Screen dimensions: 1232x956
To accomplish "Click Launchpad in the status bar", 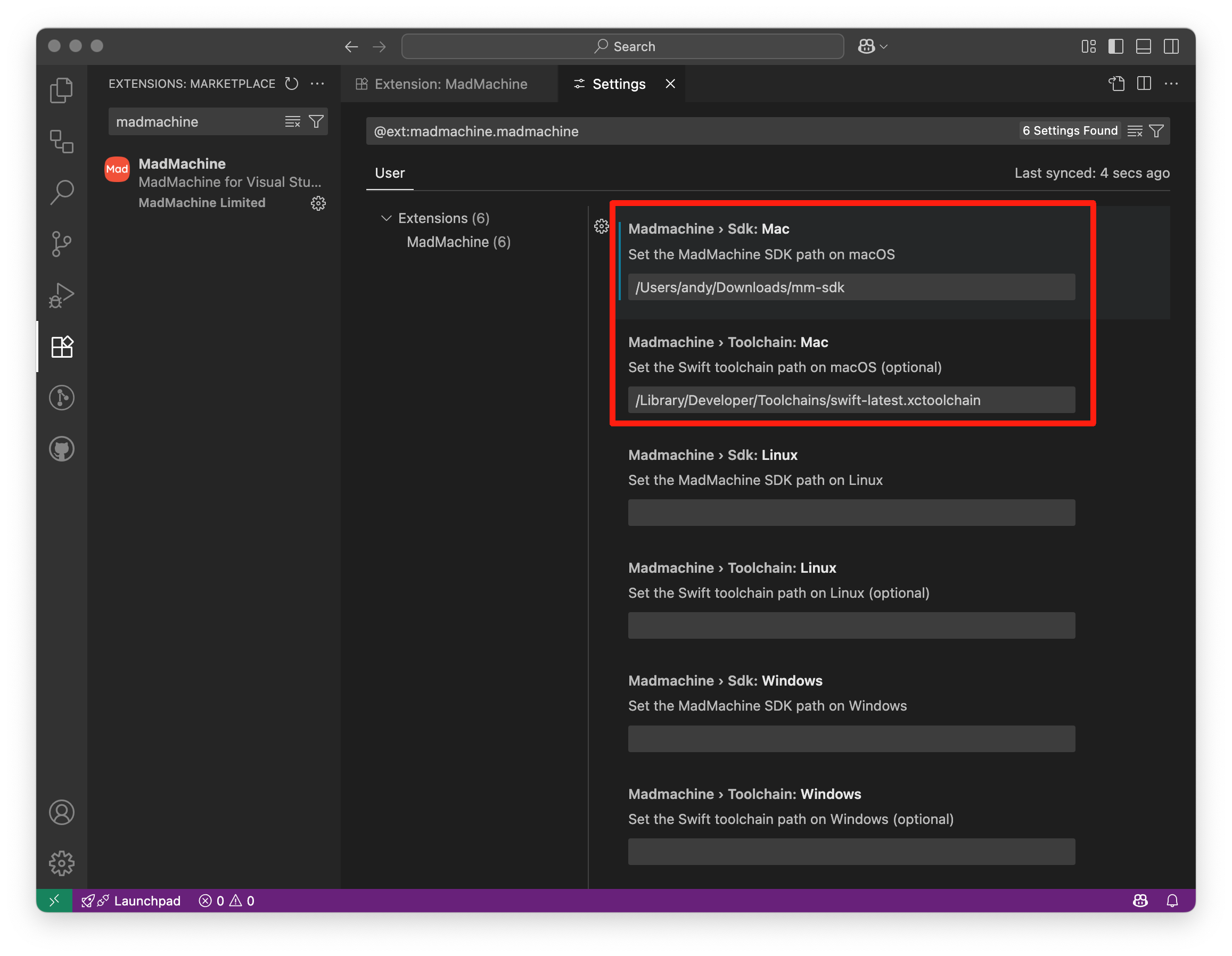I will 132,901.
